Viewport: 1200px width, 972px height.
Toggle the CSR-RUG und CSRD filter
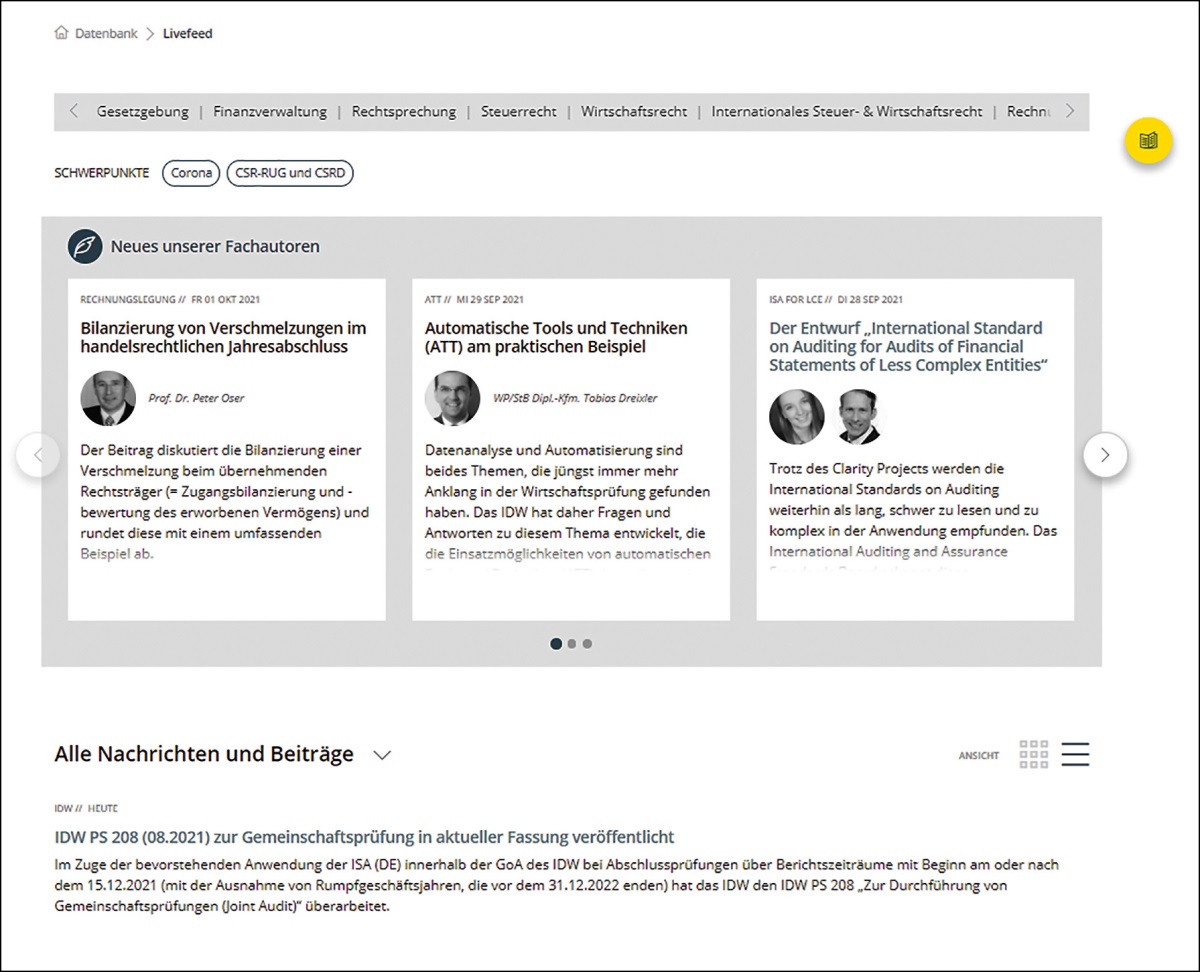coord(290,173)
